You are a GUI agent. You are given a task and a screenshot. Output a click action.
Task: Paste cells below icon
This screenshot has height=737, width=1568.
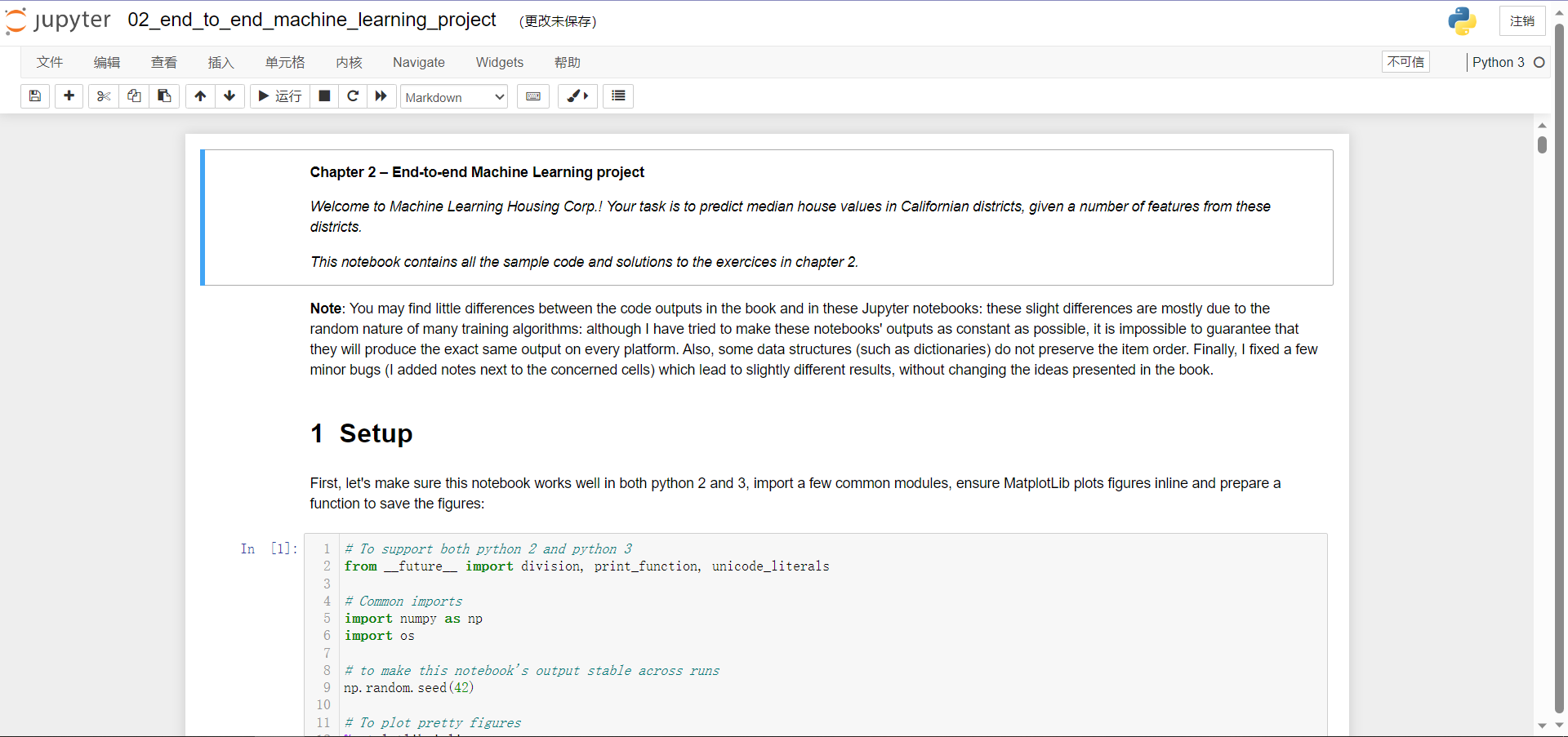164,96
